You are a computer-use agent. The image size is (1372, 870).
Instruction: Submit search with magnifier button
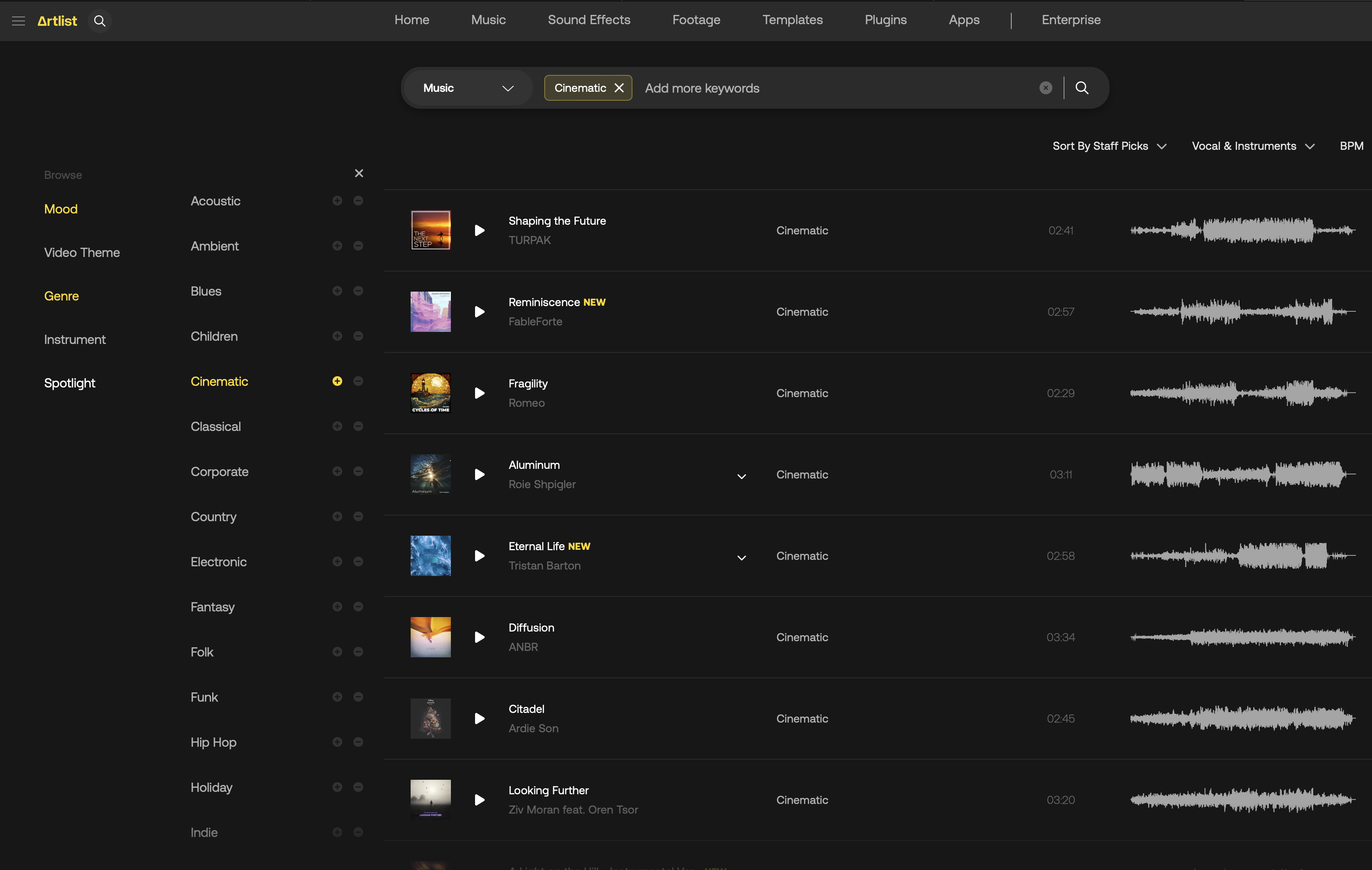tap(1082, 88)
